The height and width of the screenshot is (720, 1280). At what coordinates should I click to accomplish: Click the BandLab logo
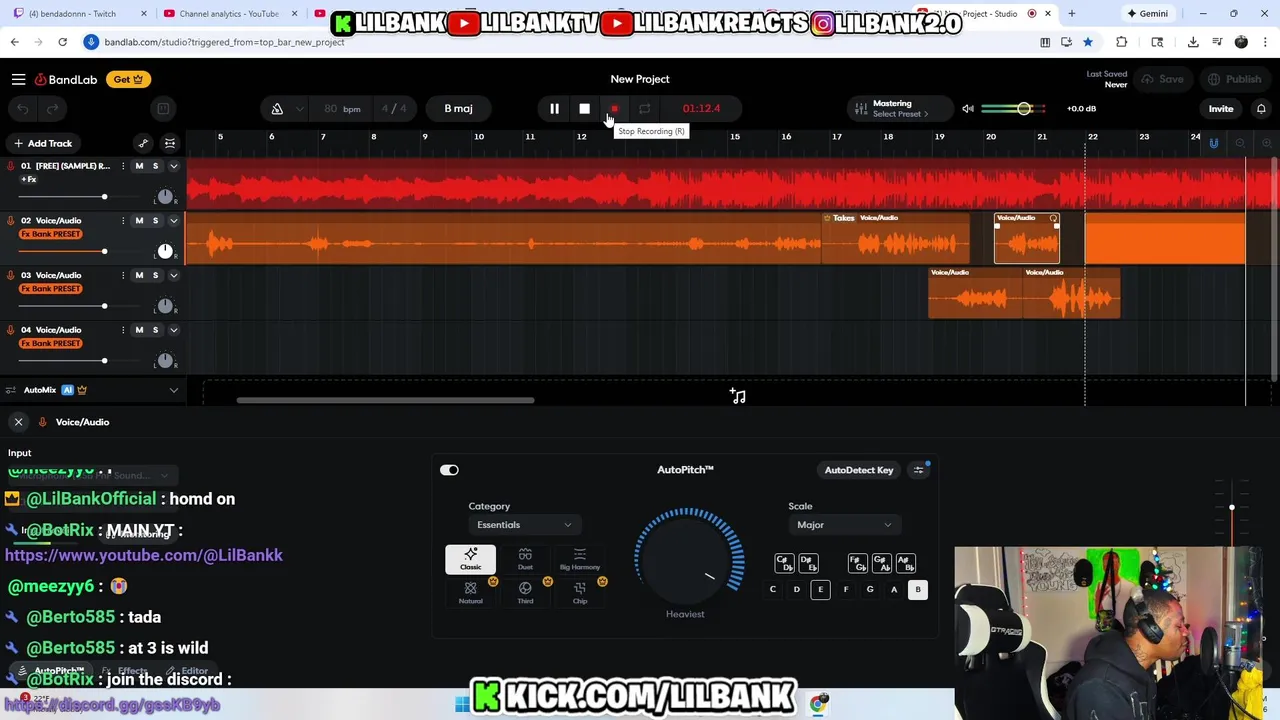pyautogui.click(x=66, y=79)
